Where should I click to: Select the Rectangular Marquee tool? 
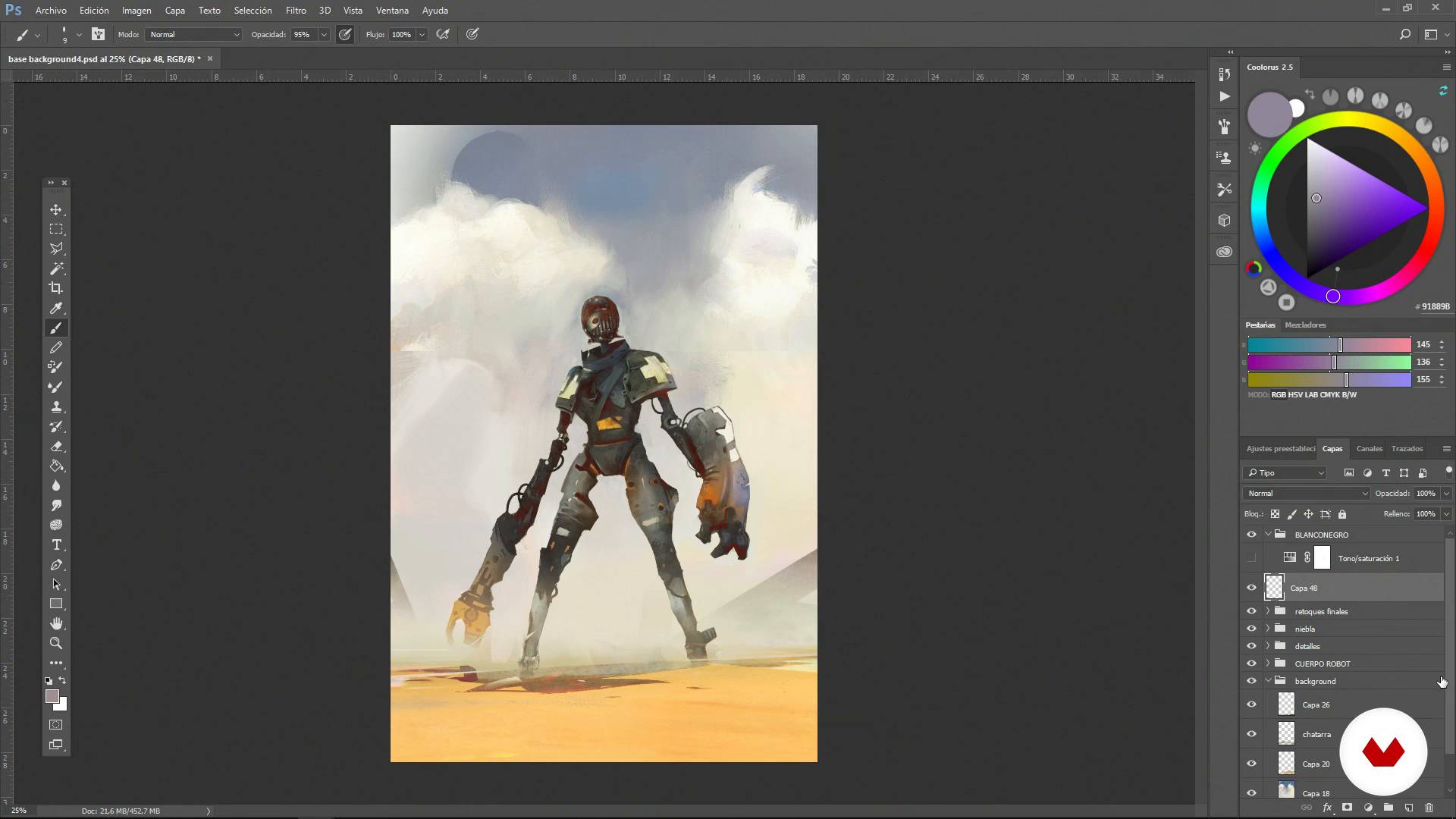pos(56,229)
